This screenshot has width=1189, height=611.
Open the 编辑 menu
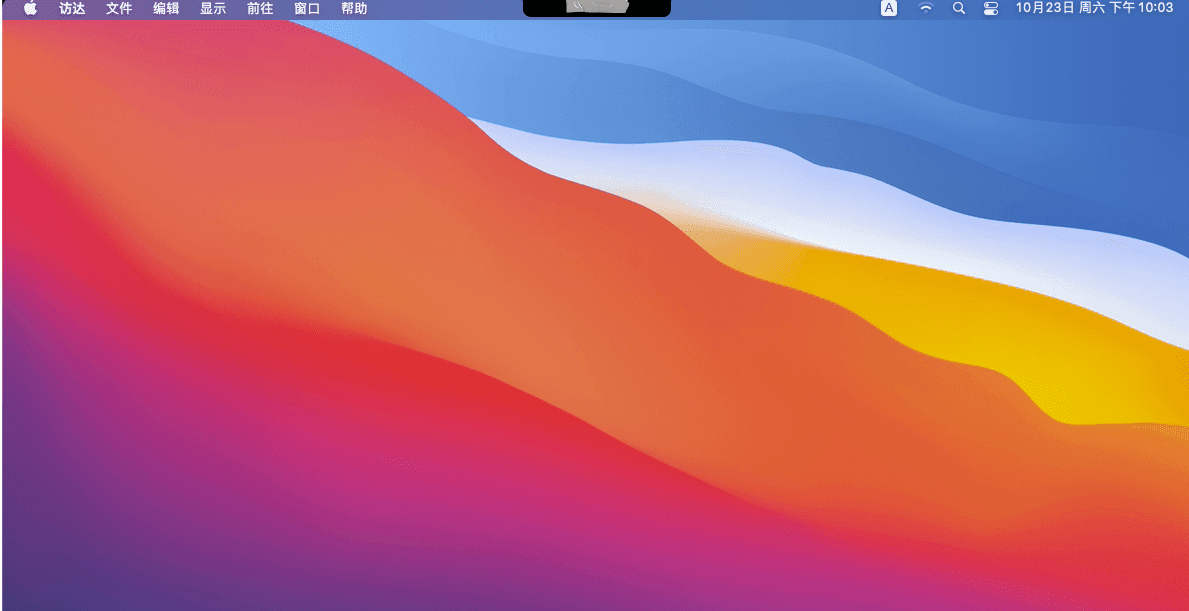166,8
